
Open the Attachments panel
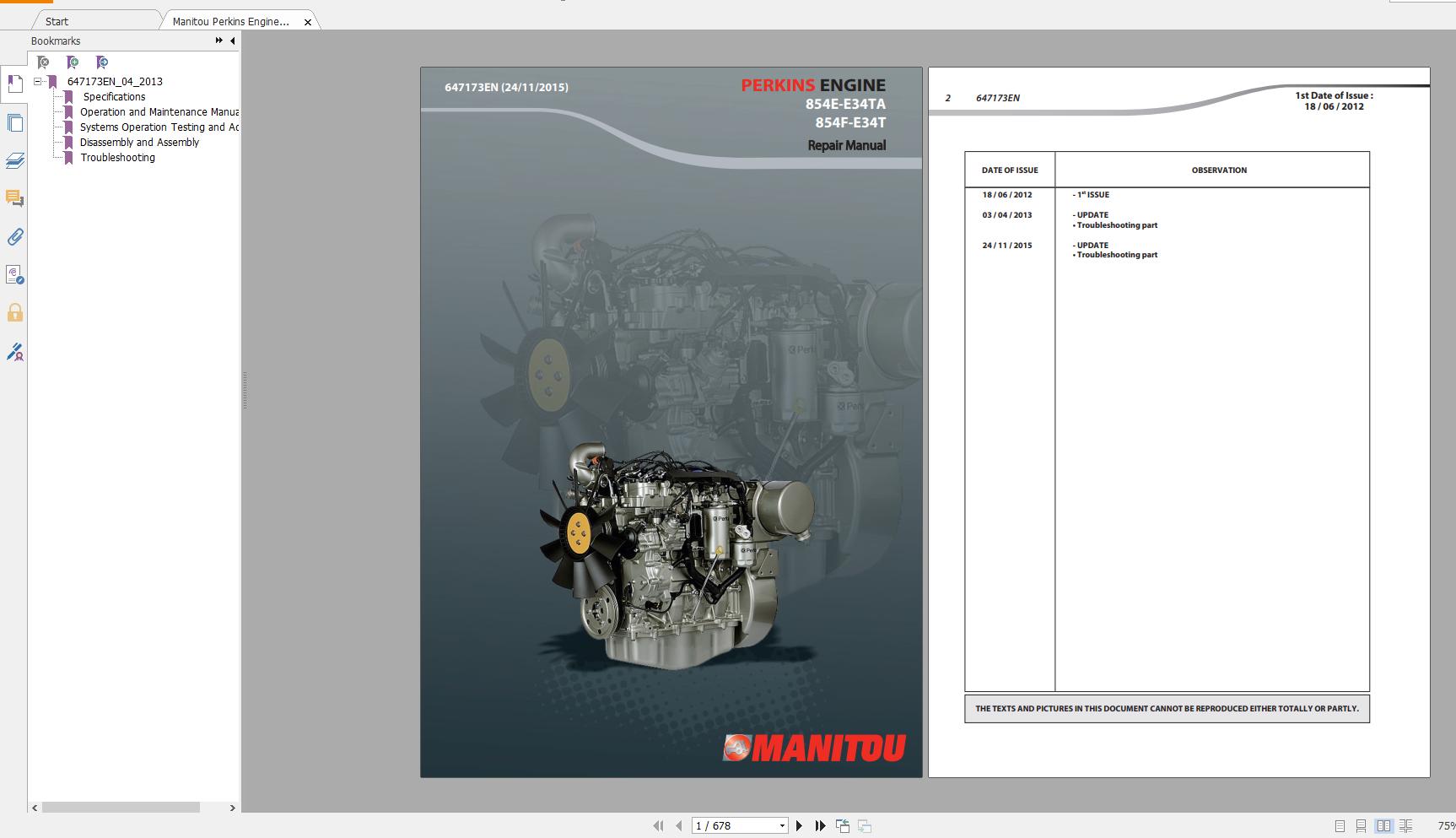pyautogui.click(x=15, y=237)
